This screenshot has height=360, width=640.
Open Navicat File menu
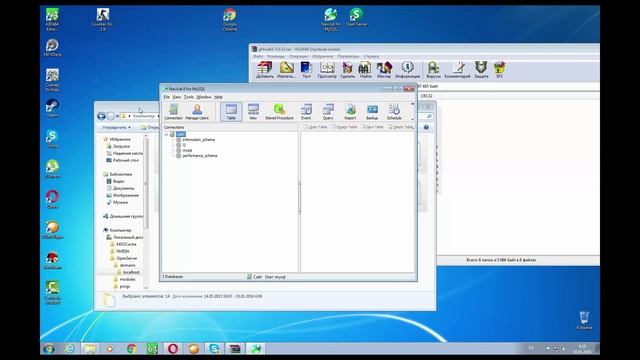tap(167, 97)
